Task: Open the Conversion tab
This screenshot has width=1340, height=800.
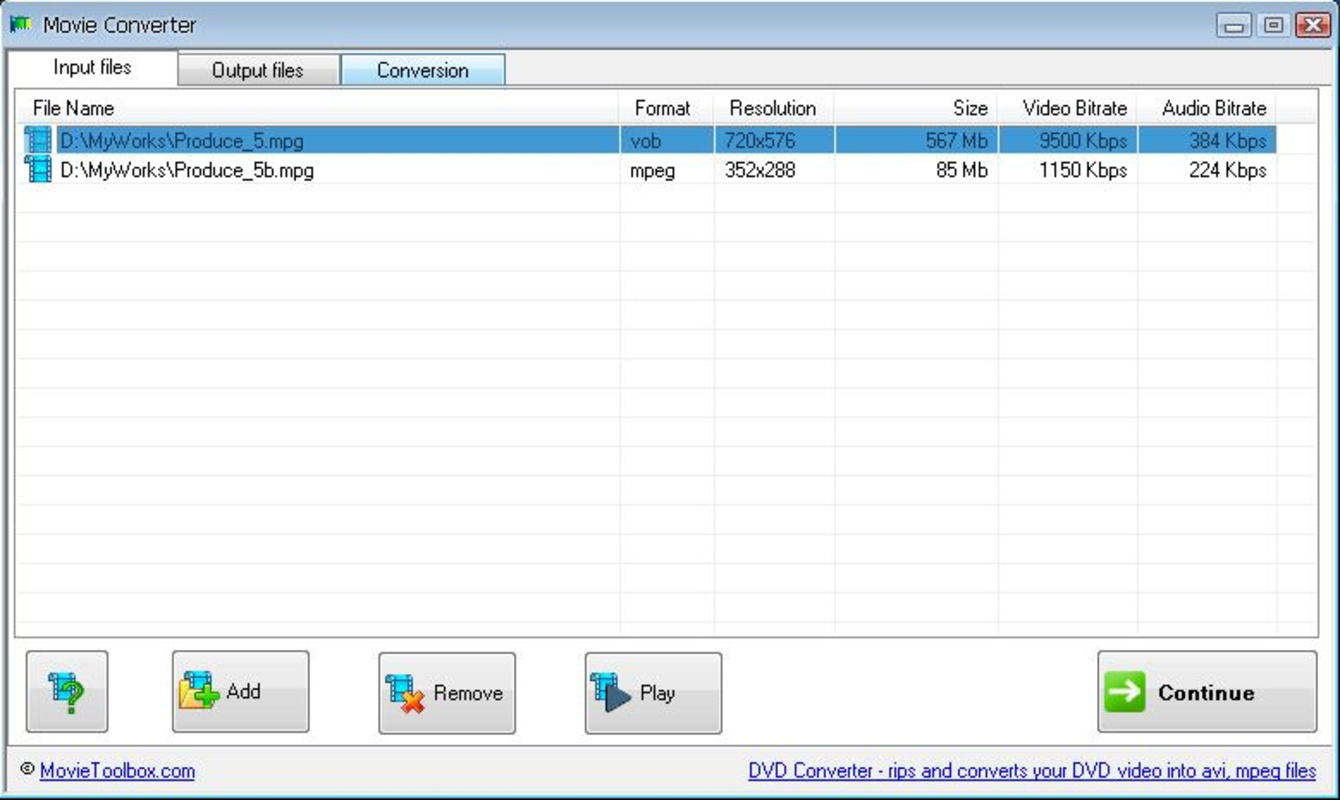Action: (423, 70)
